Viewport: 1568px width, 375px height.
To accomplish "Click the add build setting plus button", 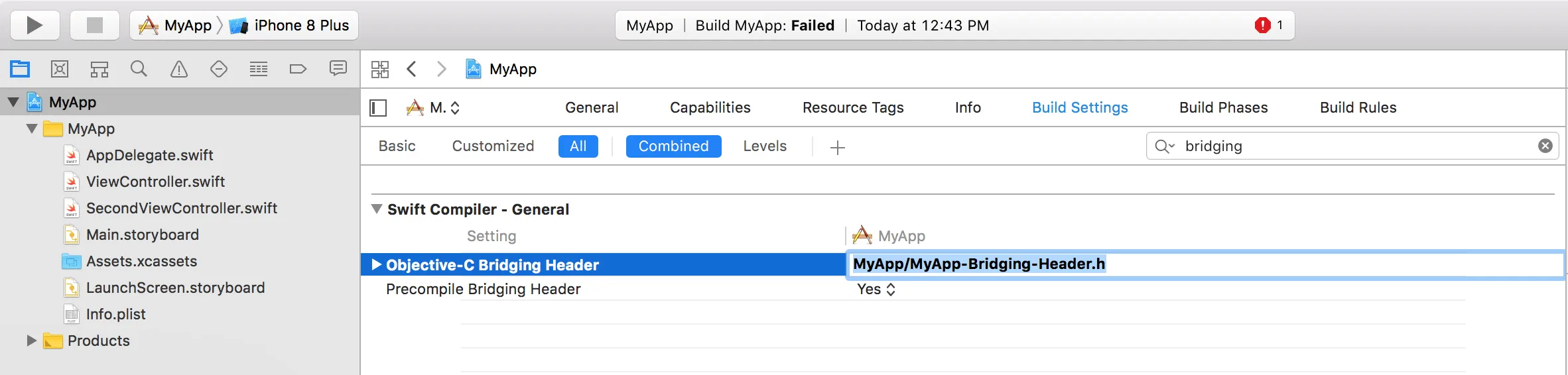I will tap(837, 147).
